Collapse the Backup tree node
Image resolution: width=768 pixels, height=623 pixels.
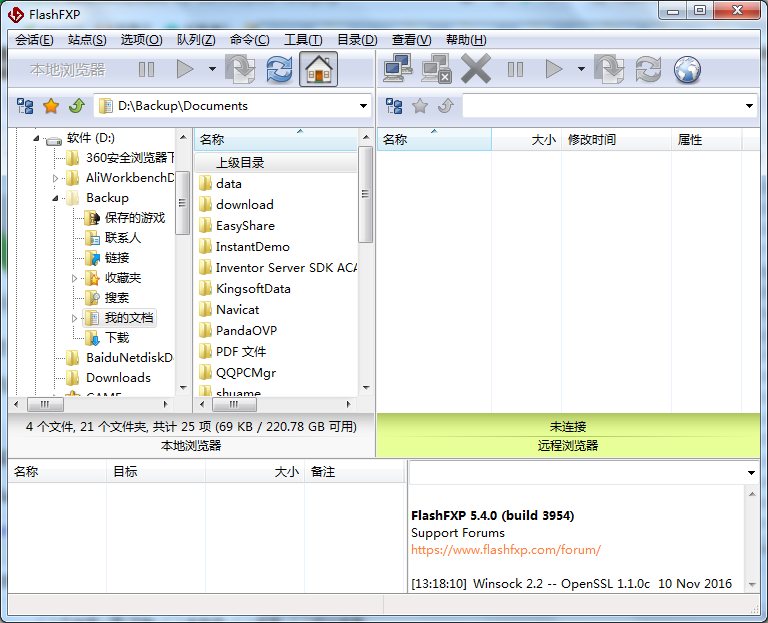click(56, 198)
